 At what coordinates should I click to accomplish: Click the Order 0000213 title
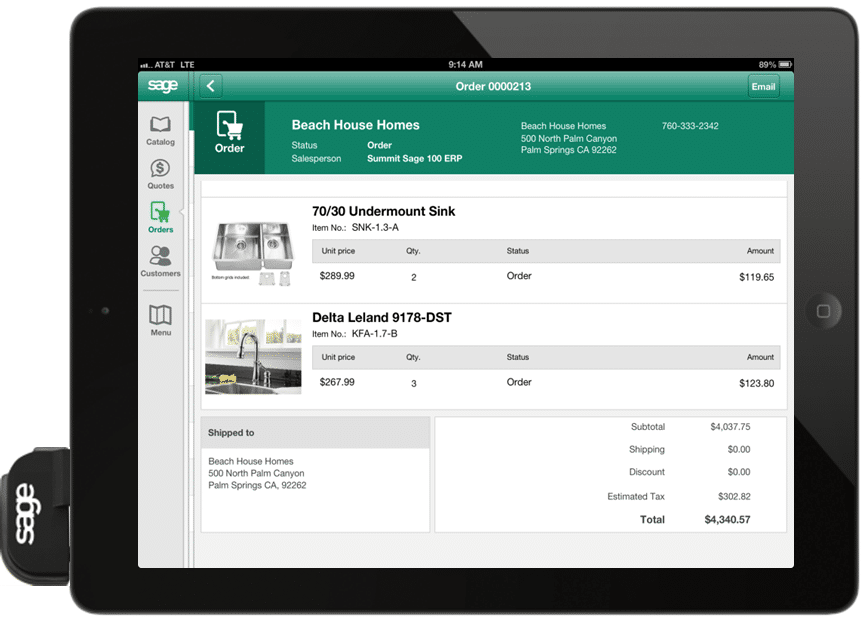coord(493,86)
